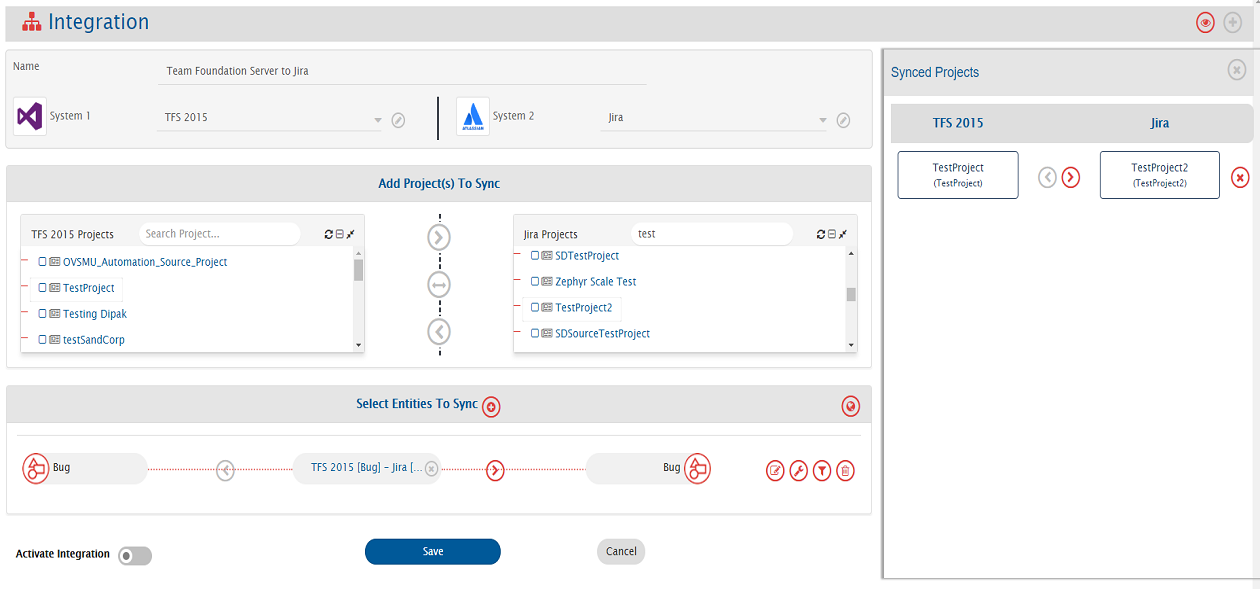This screenshot has width=1260, height=589.
Task: Click the TFS Search Project input field
Action: click(x=219, y=234)
